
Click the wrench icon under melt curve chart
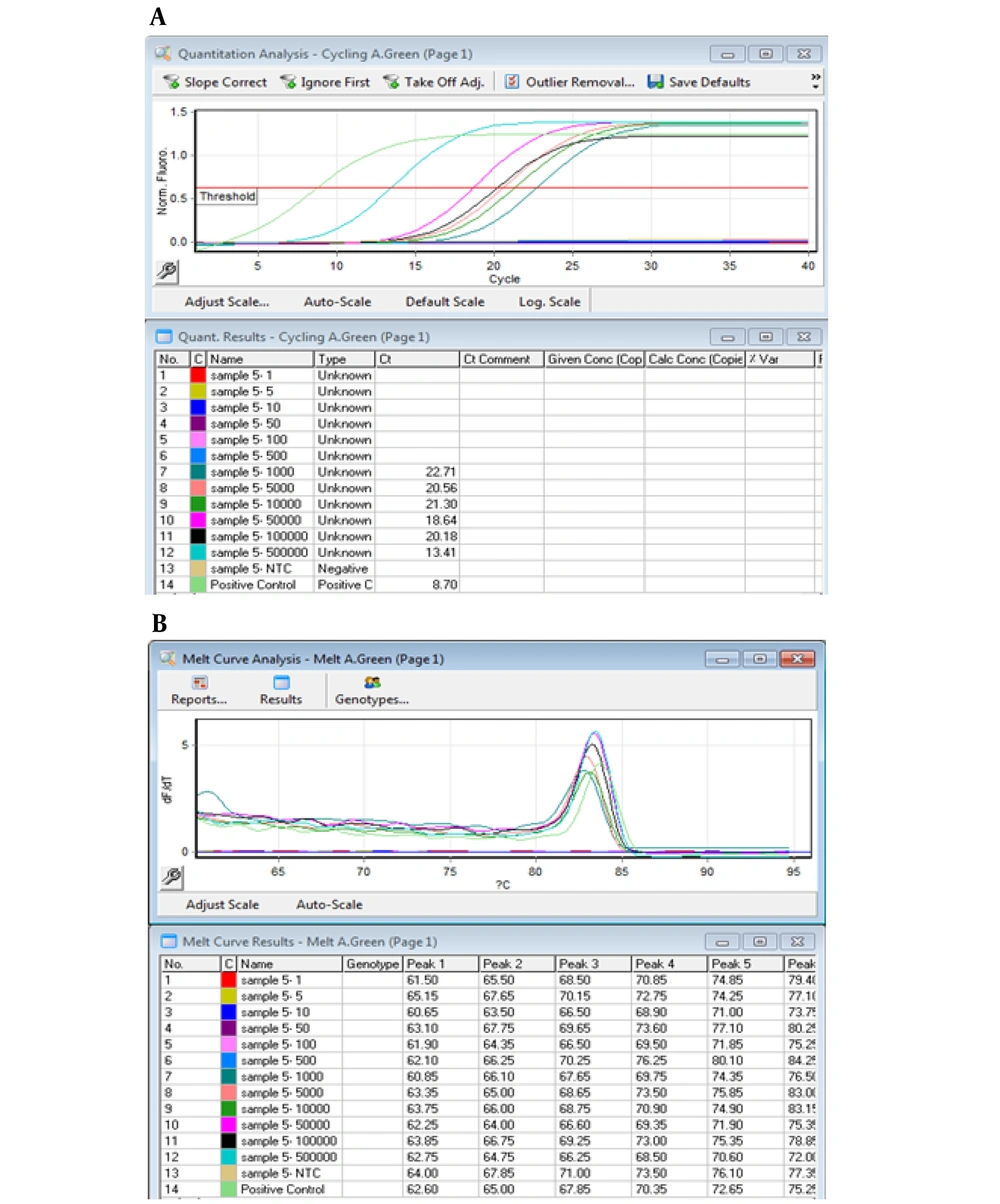(x=171, y=877)
